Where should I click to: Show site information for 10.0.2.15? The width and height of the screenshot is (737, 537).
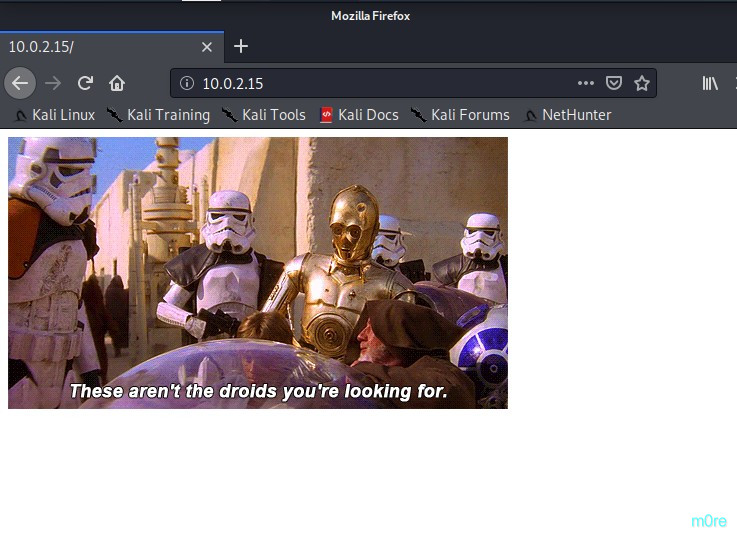(x=187, y=83)
